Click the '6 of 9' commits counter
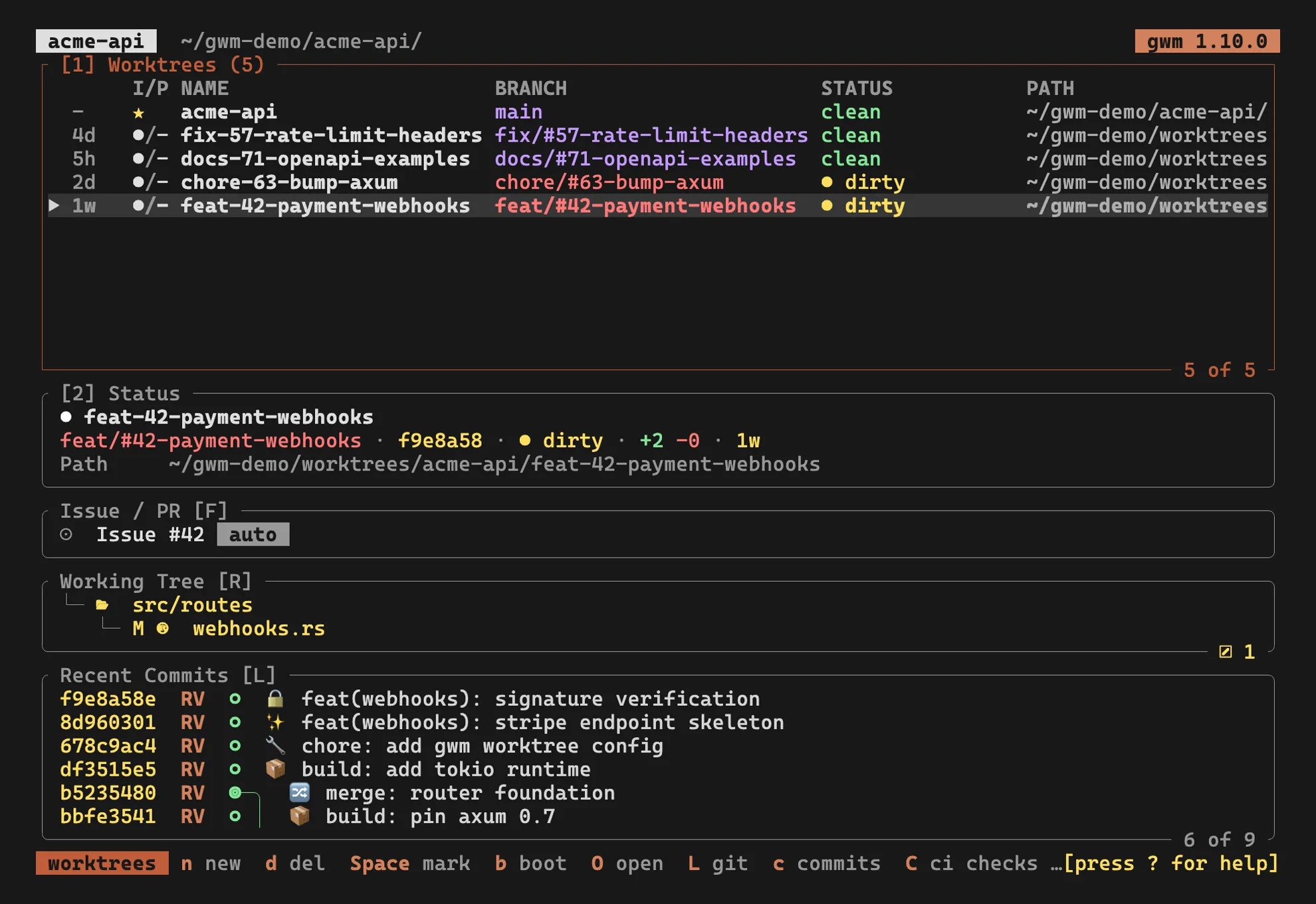This screenshot has height=904, width=1316. point(1220,840)
